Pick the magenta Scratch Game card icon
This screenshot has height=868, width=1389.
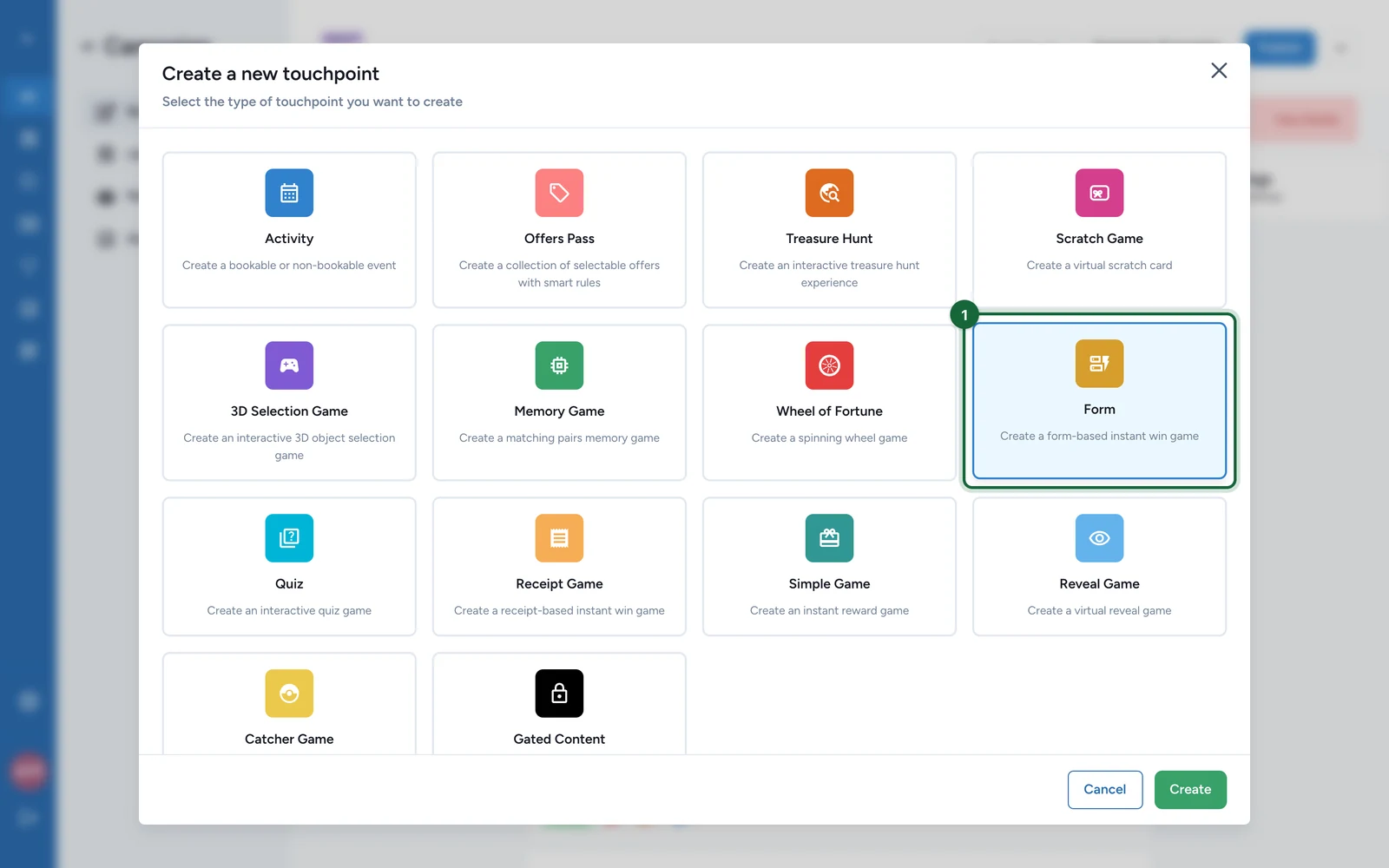point(1099,193)
